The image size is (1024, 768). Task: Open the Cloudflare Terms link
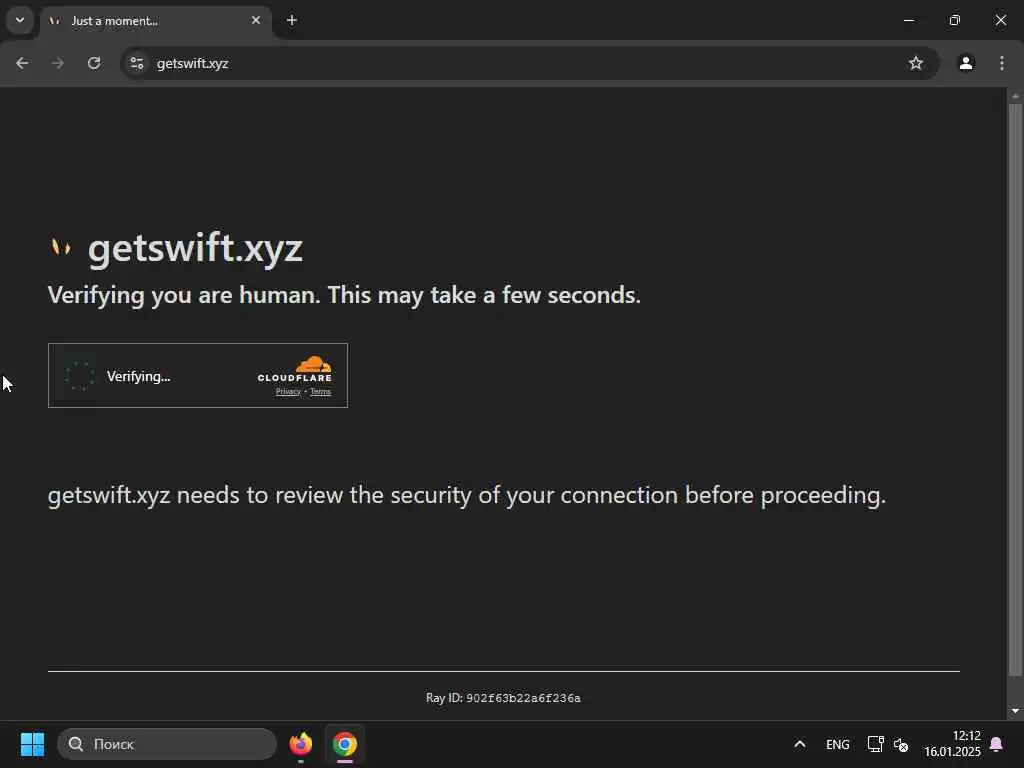[321, 392]
